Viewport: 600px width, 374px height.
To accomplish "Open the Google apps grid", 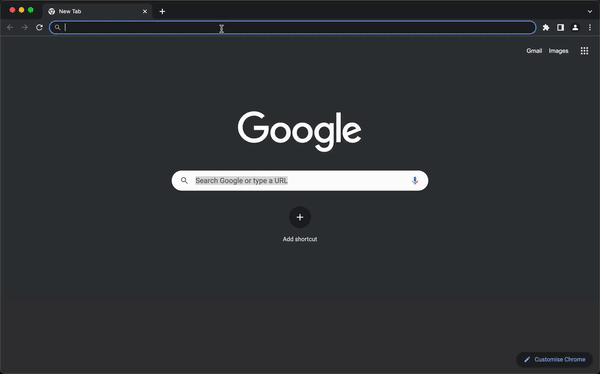I will pos(584,51).
